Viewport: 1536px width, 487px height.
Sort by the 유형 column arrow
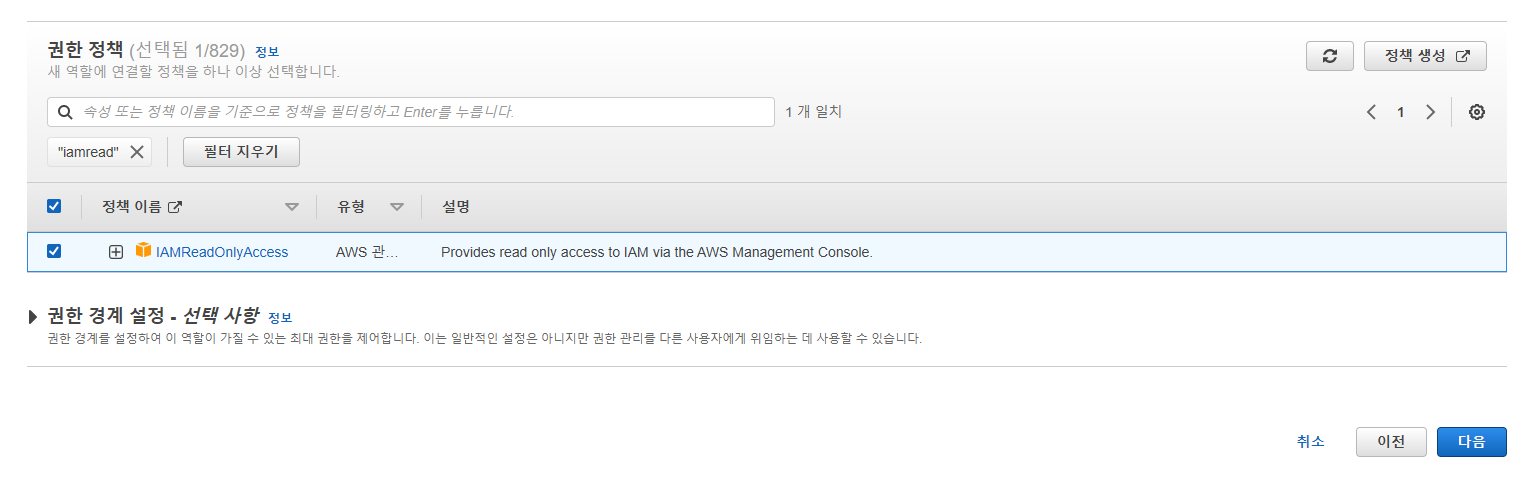tap(397, 207)
